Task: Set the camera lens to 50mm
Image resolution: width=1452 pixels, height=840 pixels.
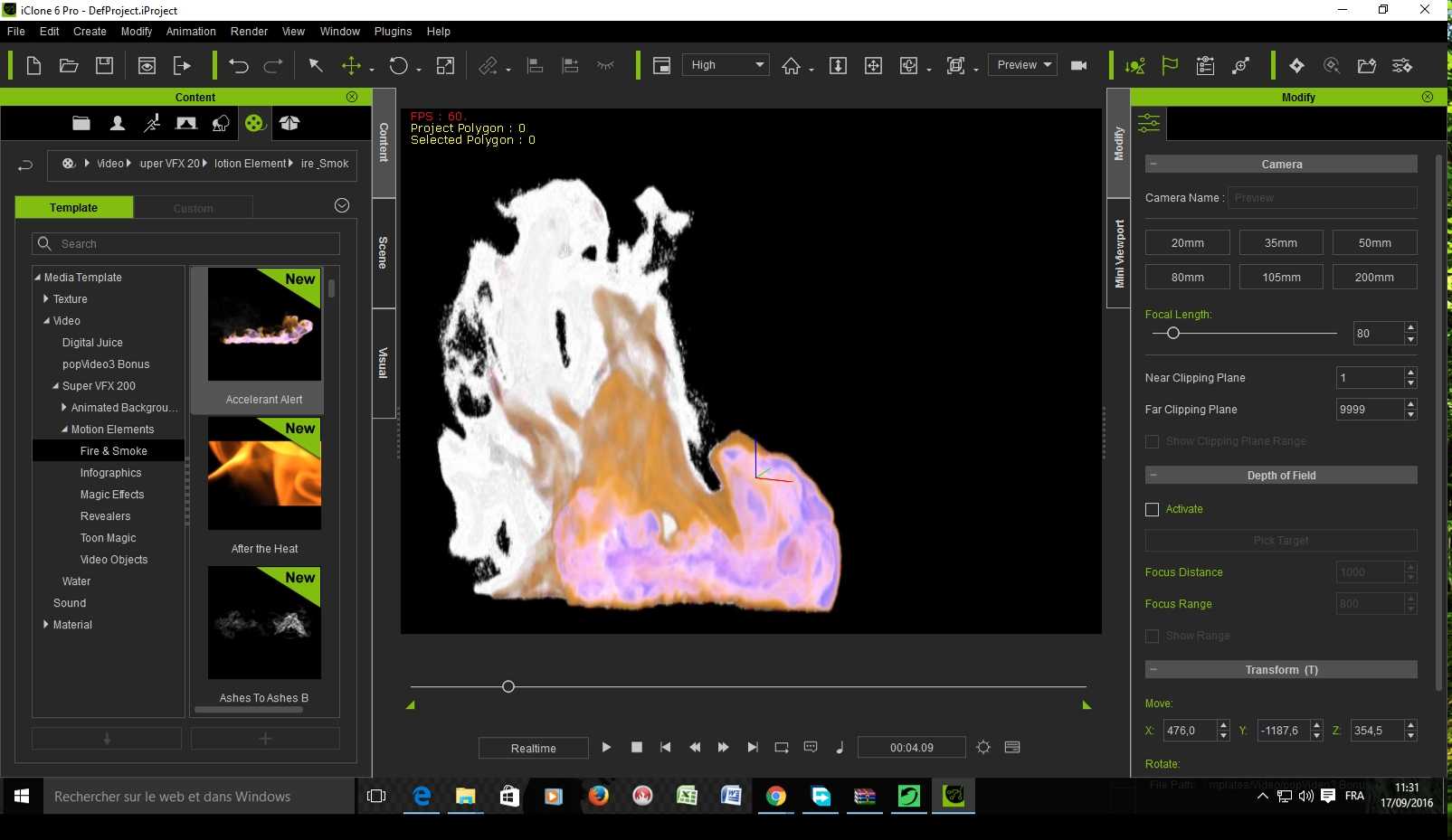Action: 1373,243
